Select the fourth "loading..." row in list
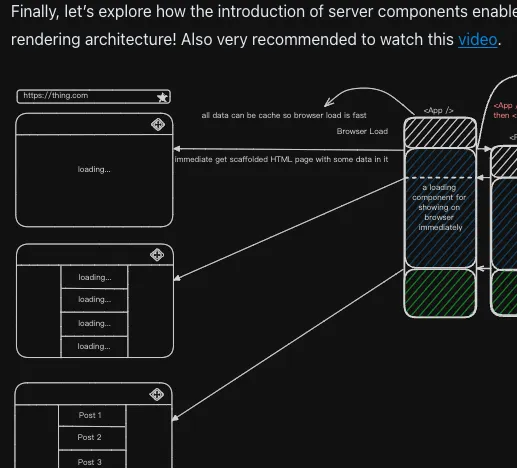 (x=95, y=347)
